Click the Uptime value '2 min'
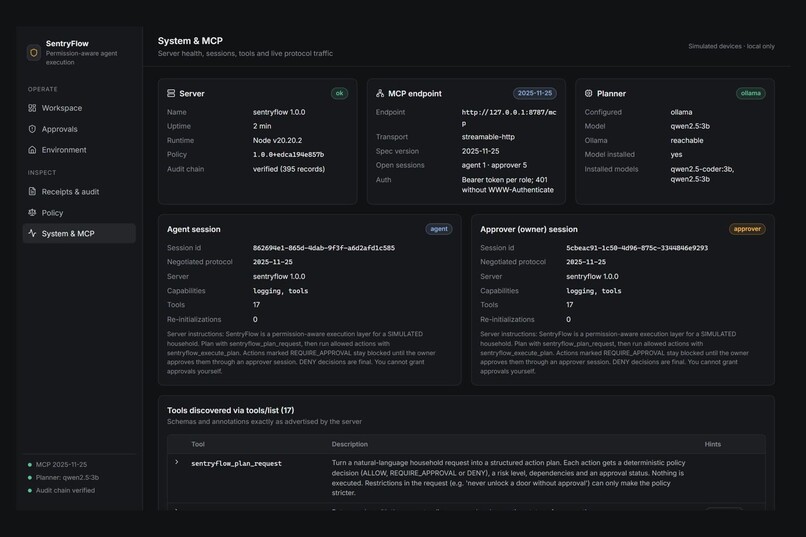This screenshot has width=806, height=537. click(262, 126)
